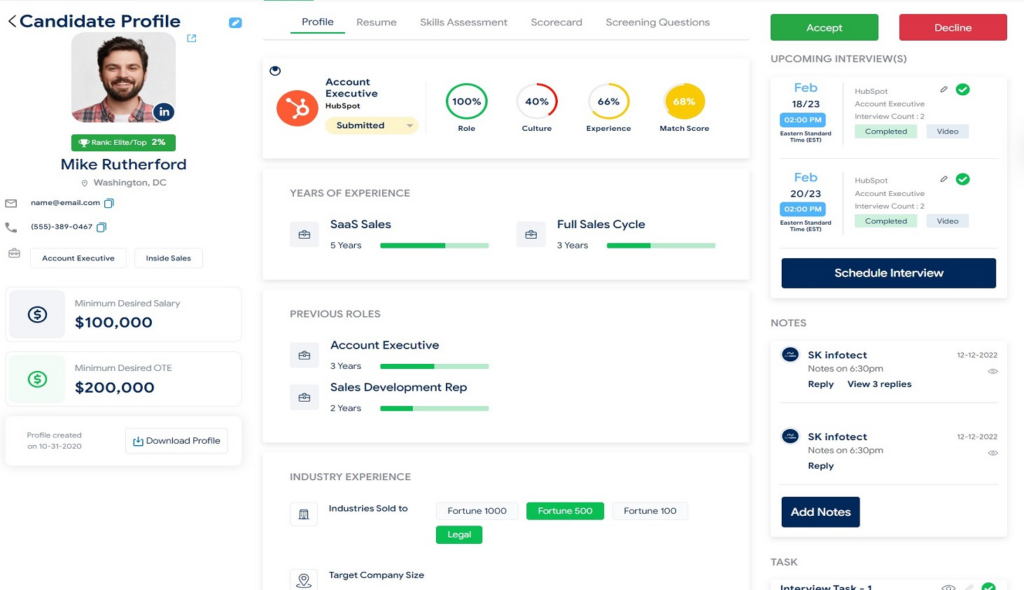
Task: Click the building icon beside Industries Sold to
Action: [x=304, y=514]
